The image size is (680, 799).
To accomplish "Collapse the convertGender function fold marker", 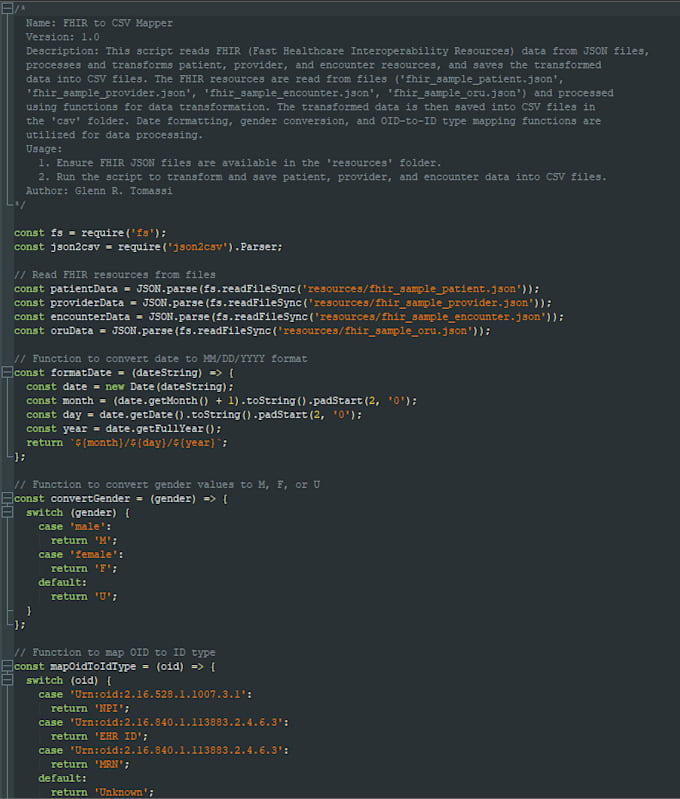I will tap(7, 498).
